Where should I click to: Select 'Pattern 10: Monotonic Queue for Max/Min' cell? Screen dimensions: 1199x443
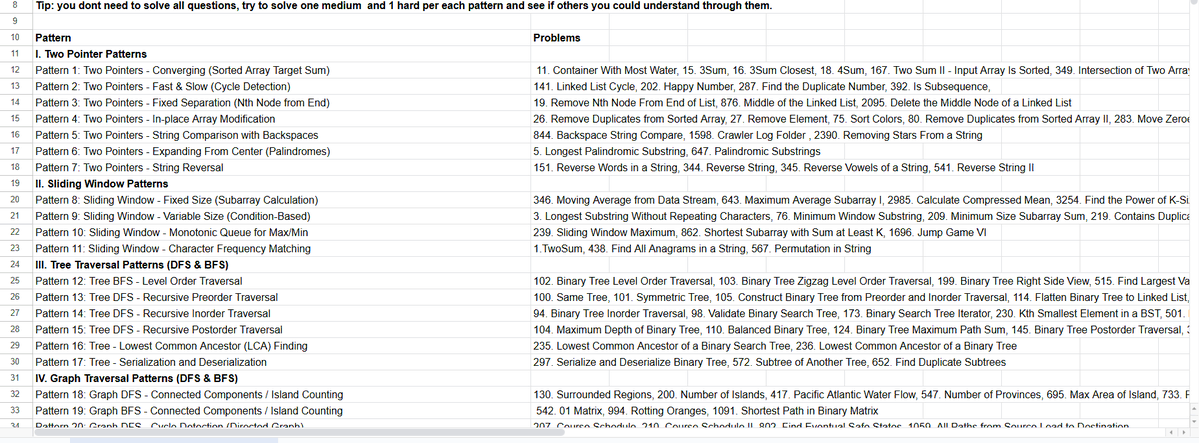tap(282, 233)
